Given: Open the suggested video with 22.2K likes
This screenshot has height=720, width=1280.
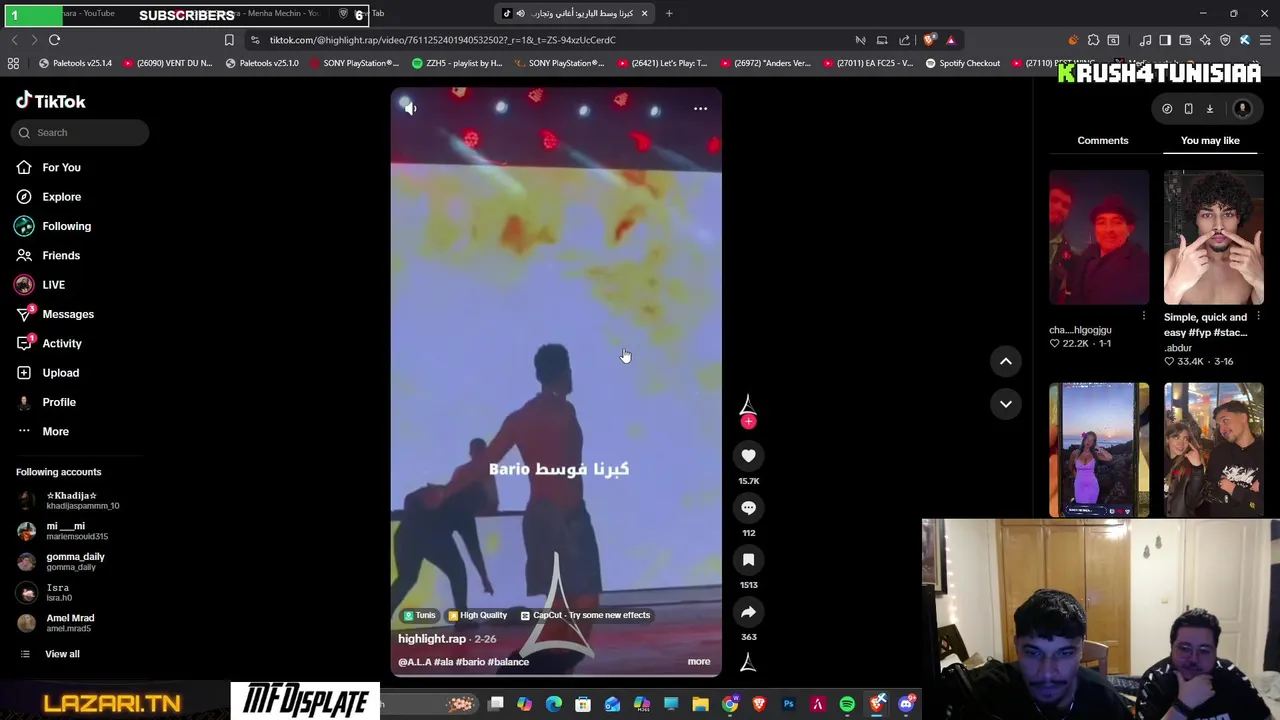Looking at the screenshot, I should tap(1099, 237).
